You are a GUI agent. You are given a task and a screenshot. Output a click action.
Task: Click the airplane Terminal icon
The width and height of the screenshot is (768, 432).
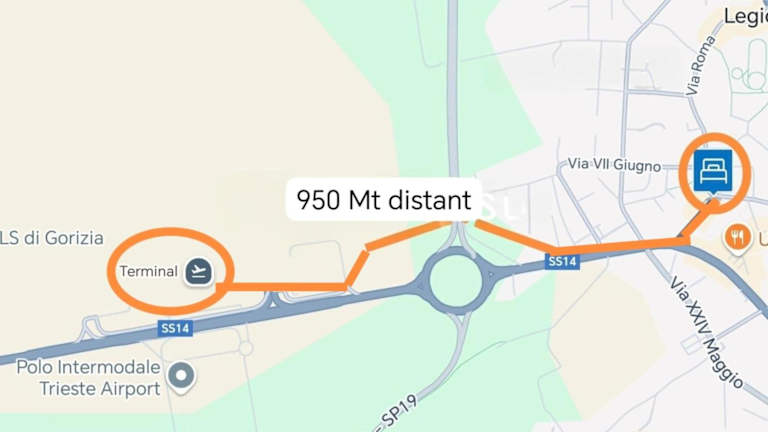coord(198,271)
